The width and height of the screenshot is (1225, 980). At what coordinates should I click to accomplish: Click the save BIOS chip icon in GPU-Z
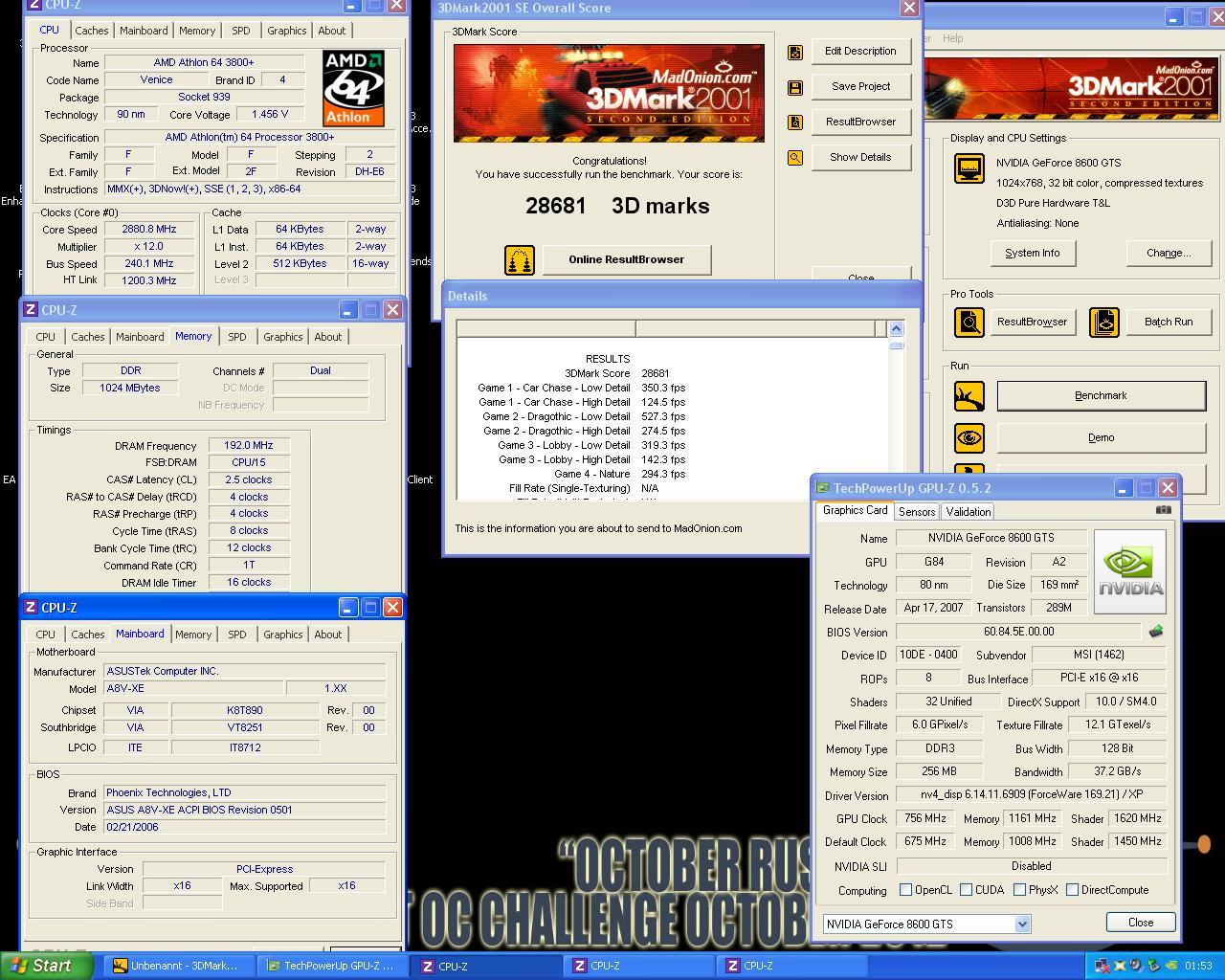click(1155, 632)
